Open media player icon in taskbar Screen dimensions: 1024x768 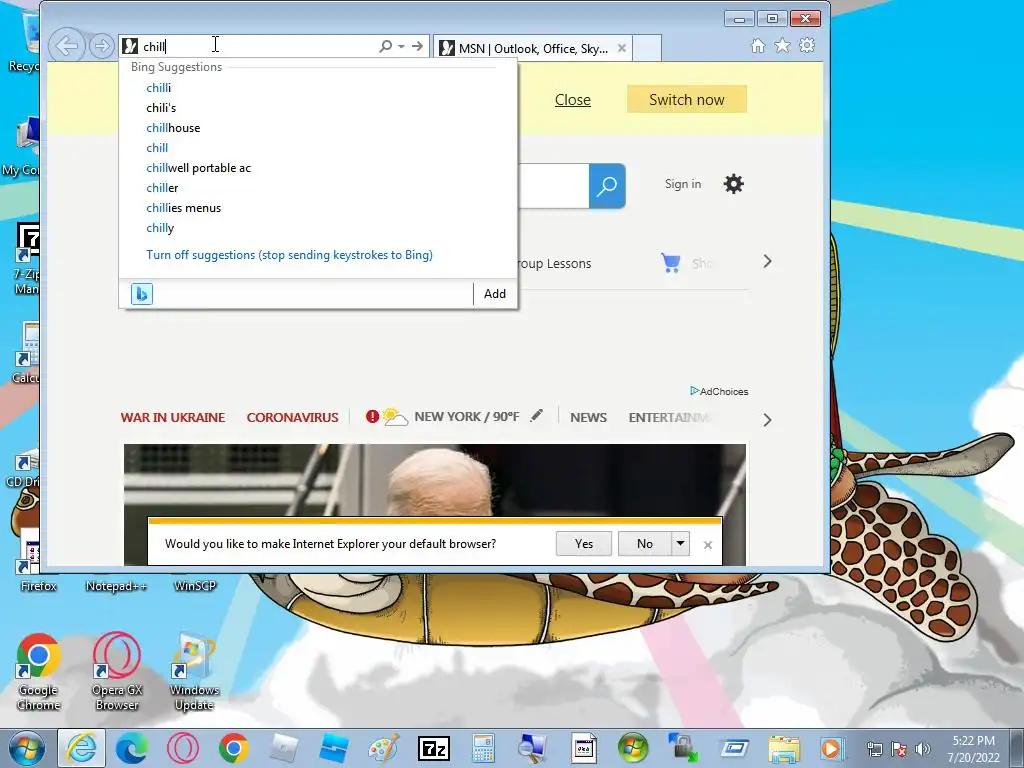831,748
